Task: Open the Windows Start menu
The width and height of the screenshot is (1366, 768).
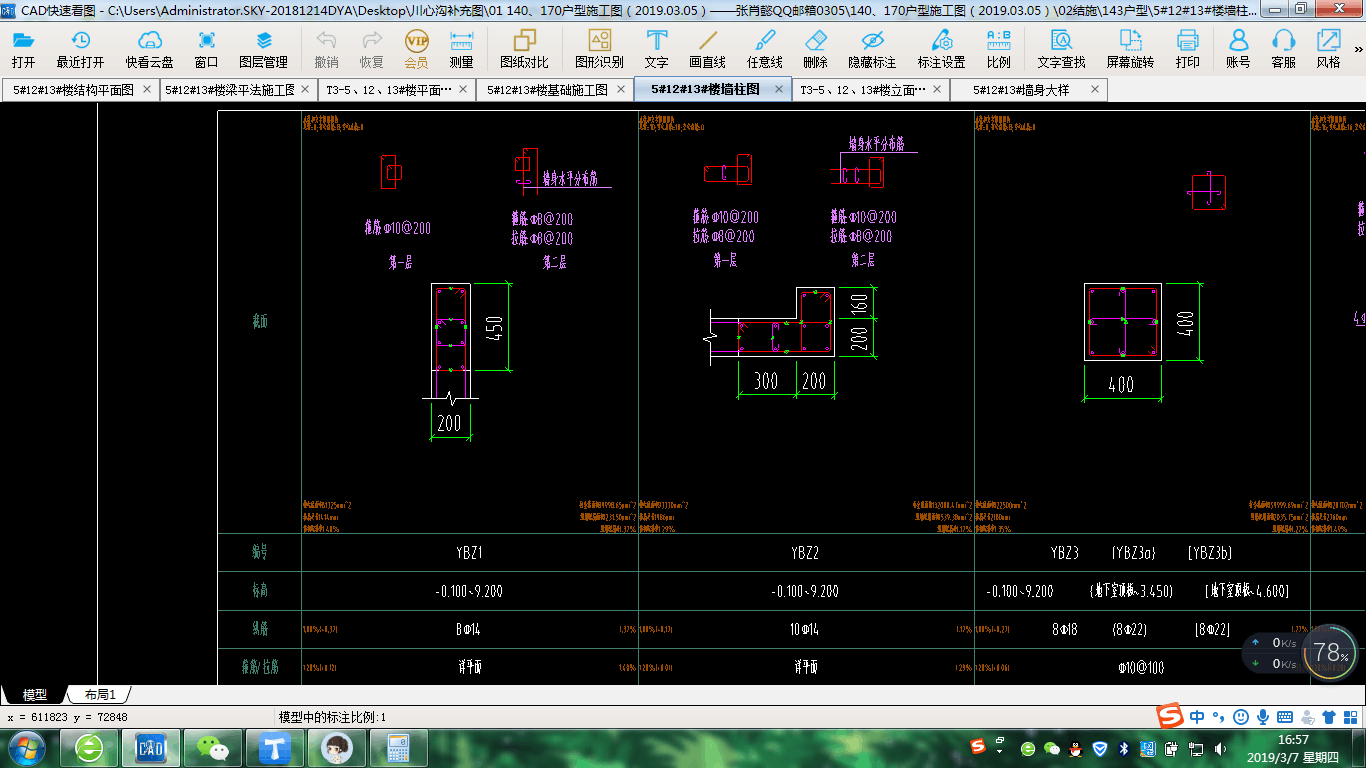Action: pyautogui.click(x=25, y=747)
